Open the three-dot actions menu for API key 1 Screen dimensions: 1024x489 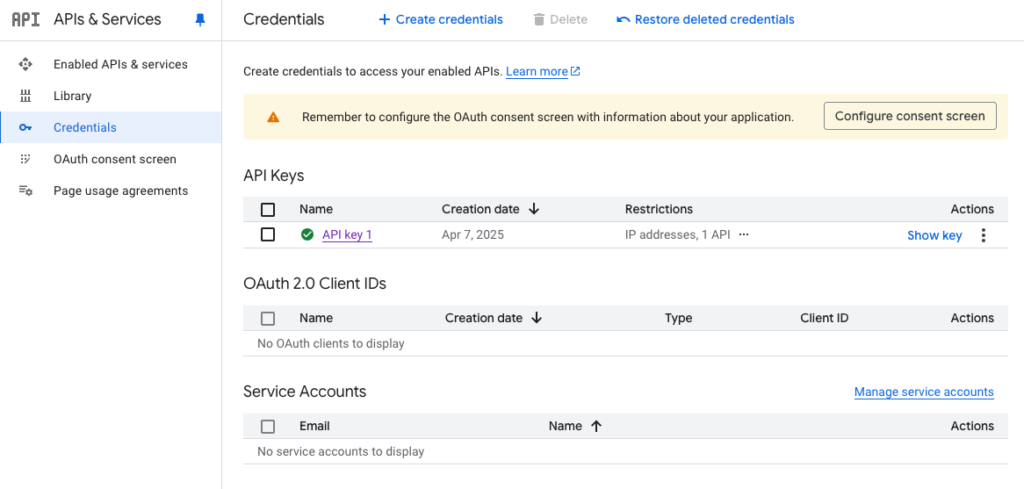984,235
